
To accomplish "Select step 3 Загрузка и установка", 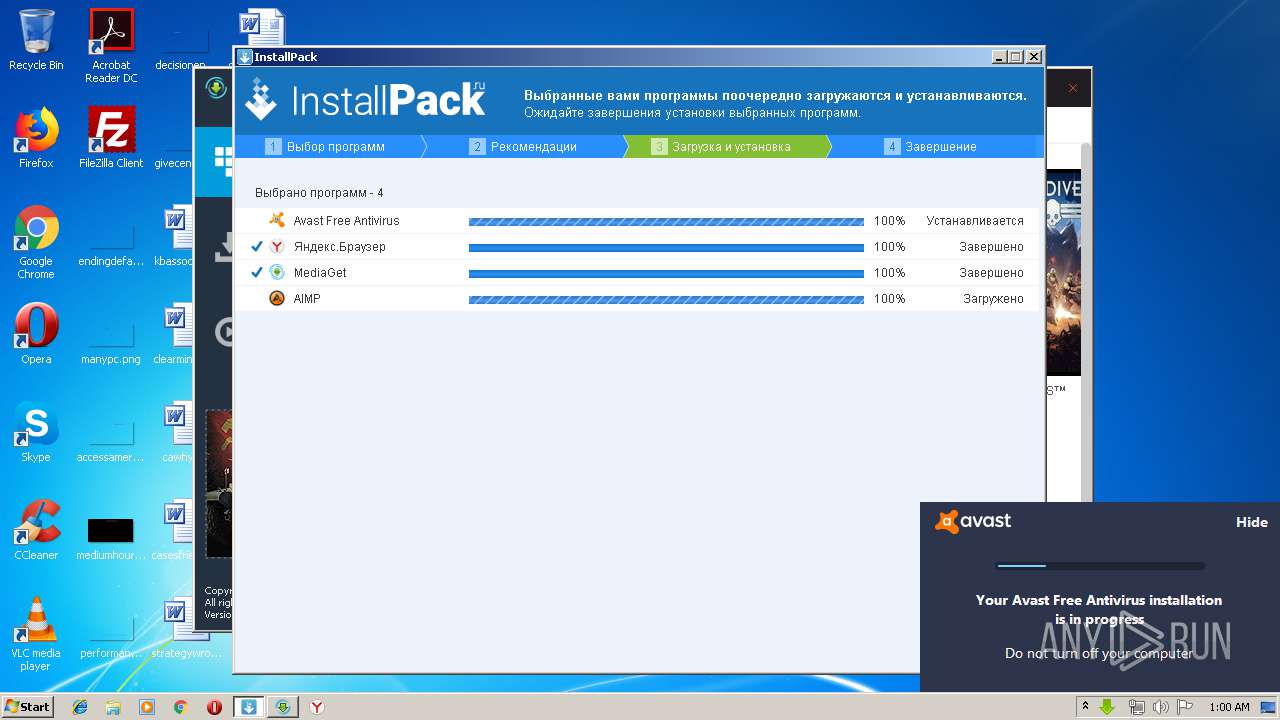I will [721, 147].
